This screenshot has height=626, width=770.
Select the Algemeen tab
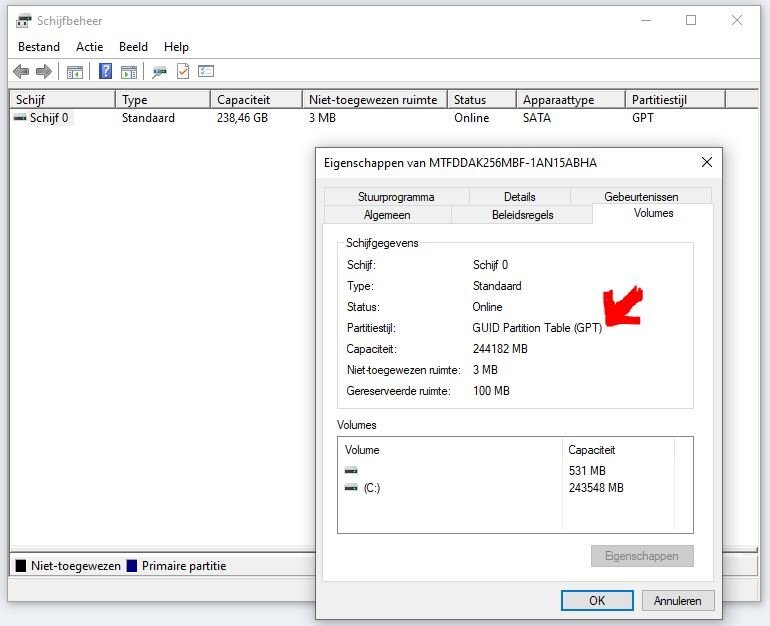[387, 215]
